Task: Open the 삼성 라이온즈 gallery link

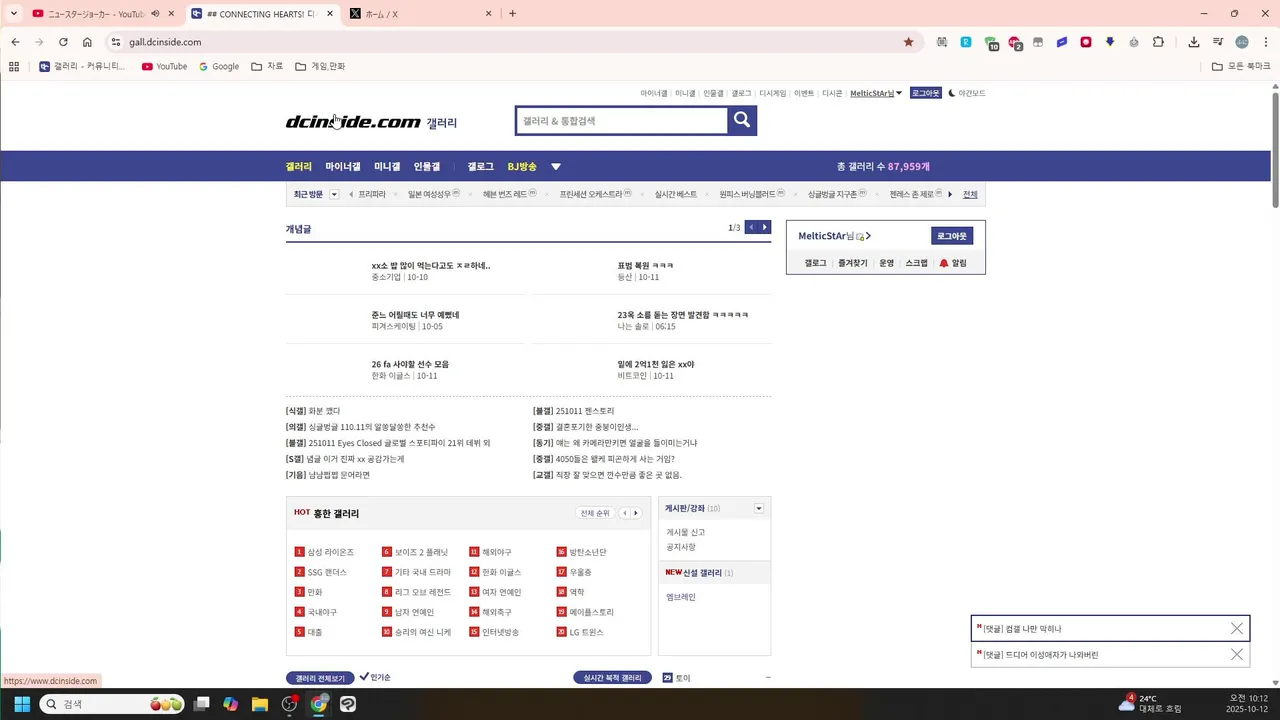Action: 331,552
